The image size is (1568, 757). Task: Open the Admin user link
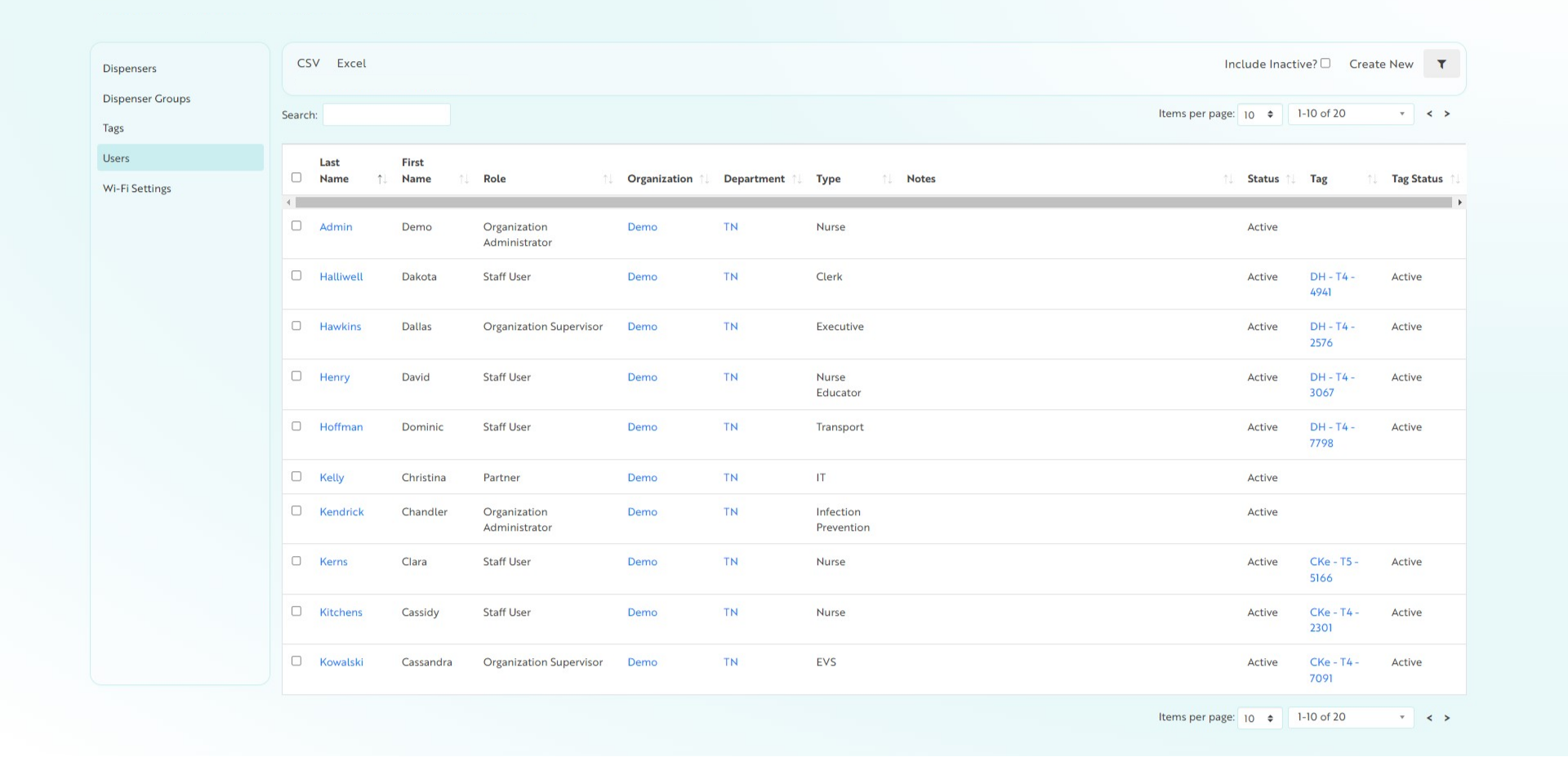(x=336, y=227)
